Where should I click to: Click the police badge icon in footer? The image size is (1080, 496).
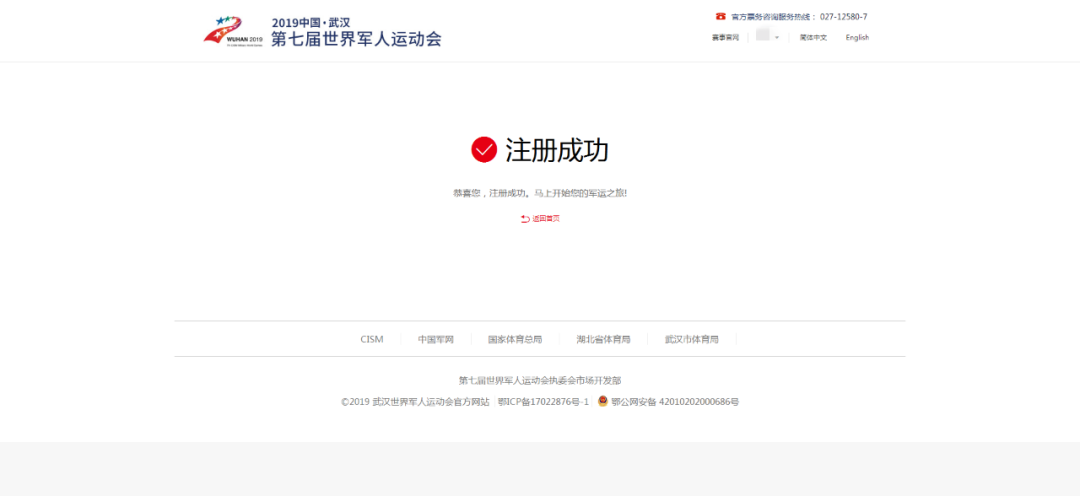tap(603, 401)
